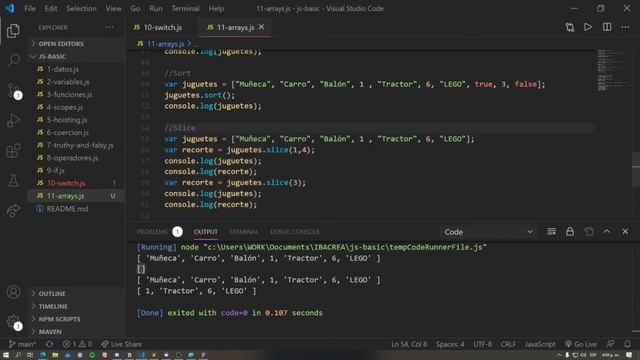640x360 pixels.
Task: Open the Source Control view
Action: point(13,91)
